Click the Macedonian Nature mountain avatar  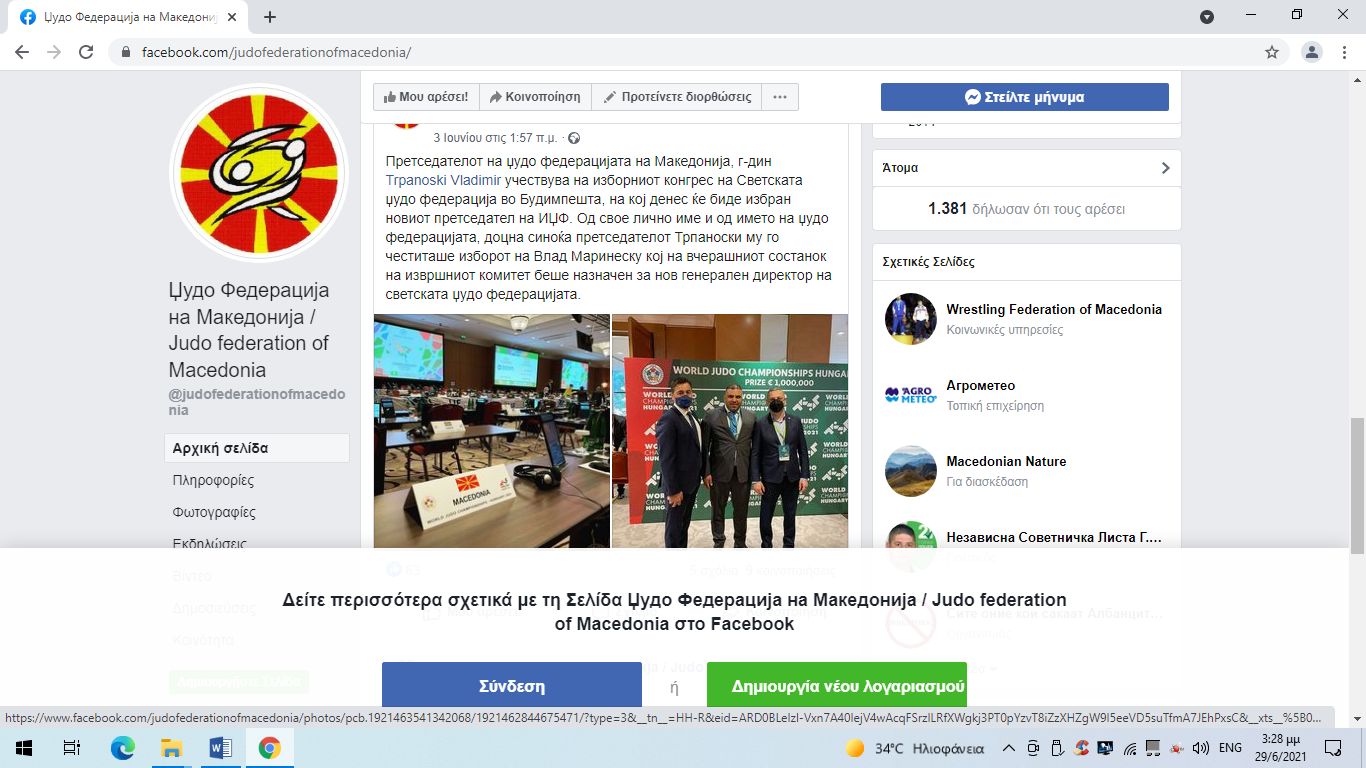coord(911,470)
